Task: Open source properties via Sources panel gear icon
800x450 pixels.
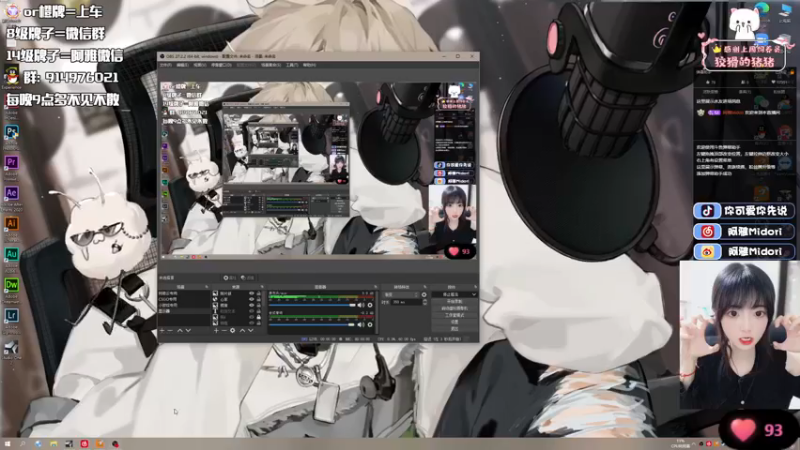Action: (233, 331)
